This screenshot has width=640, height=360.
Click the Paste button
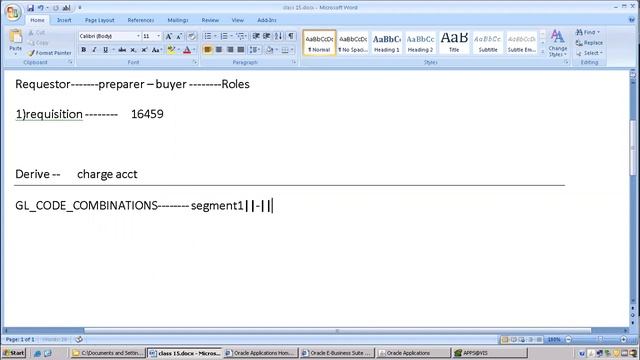(16, 42)
